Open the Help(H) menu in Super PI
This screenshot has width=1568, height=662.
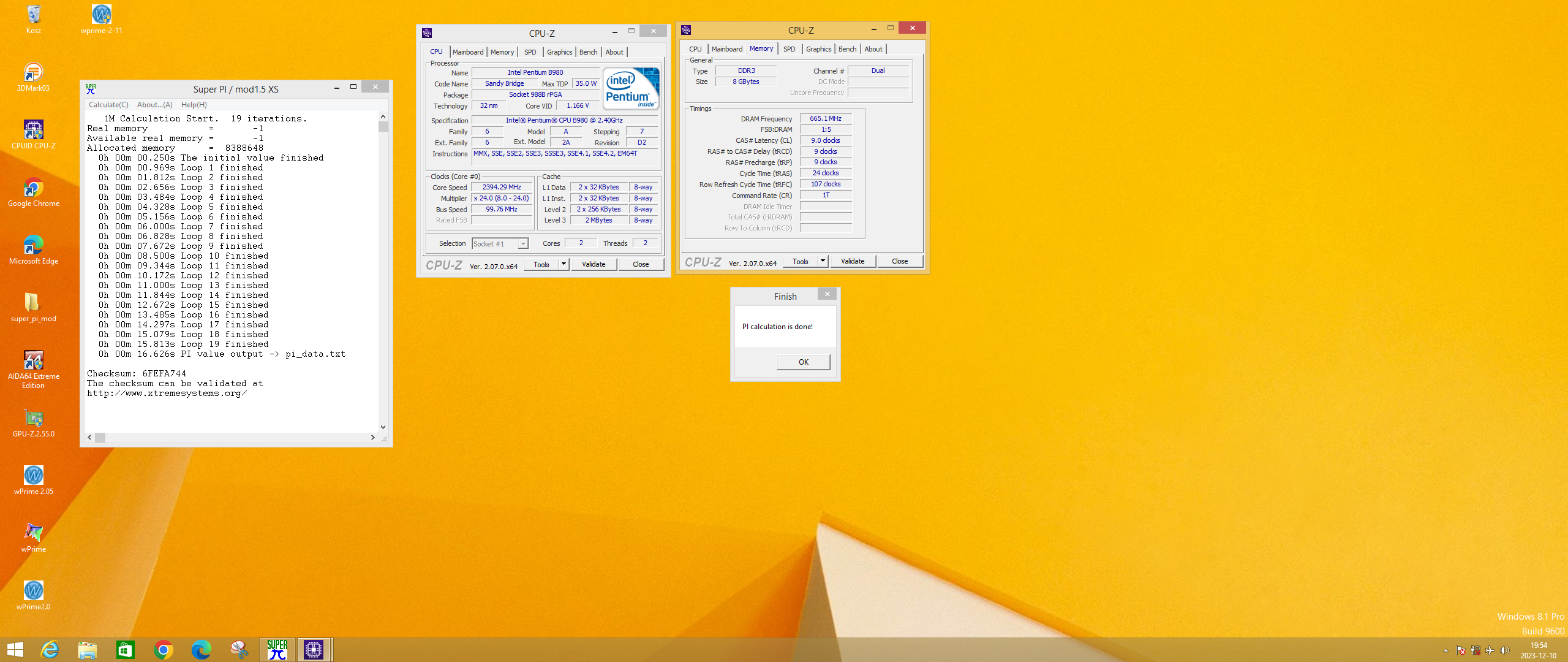coord(194,105)
